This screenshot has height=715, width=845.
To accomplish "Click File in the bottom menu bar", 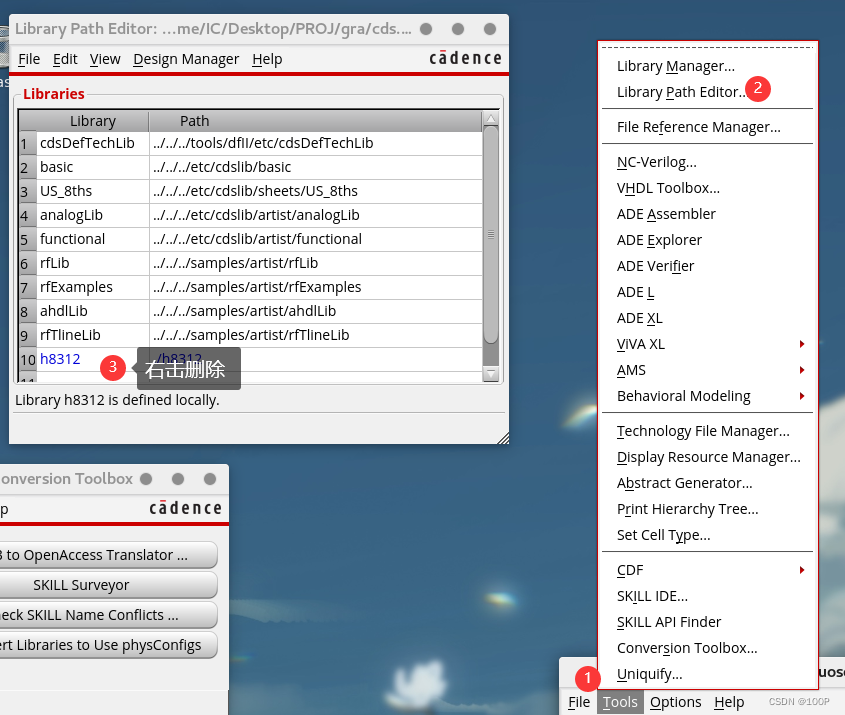I will 579,702.
